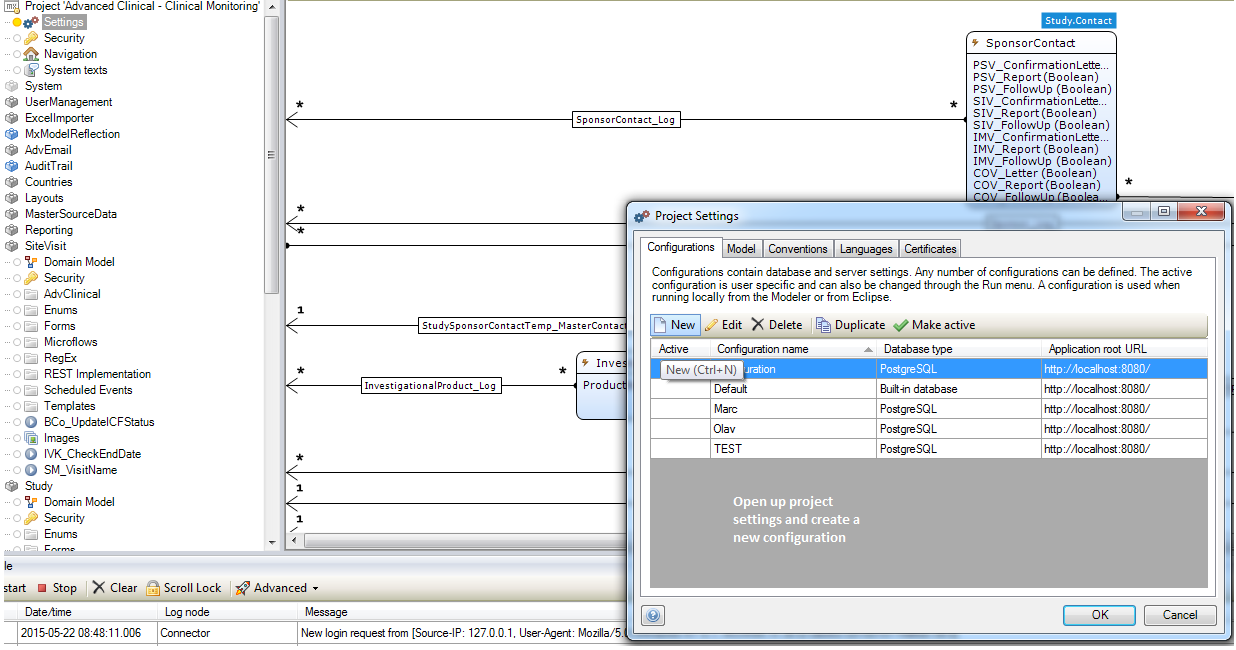Open the Conventions tab
This screenshot has width=1236, height=650.
coord(798,249)
